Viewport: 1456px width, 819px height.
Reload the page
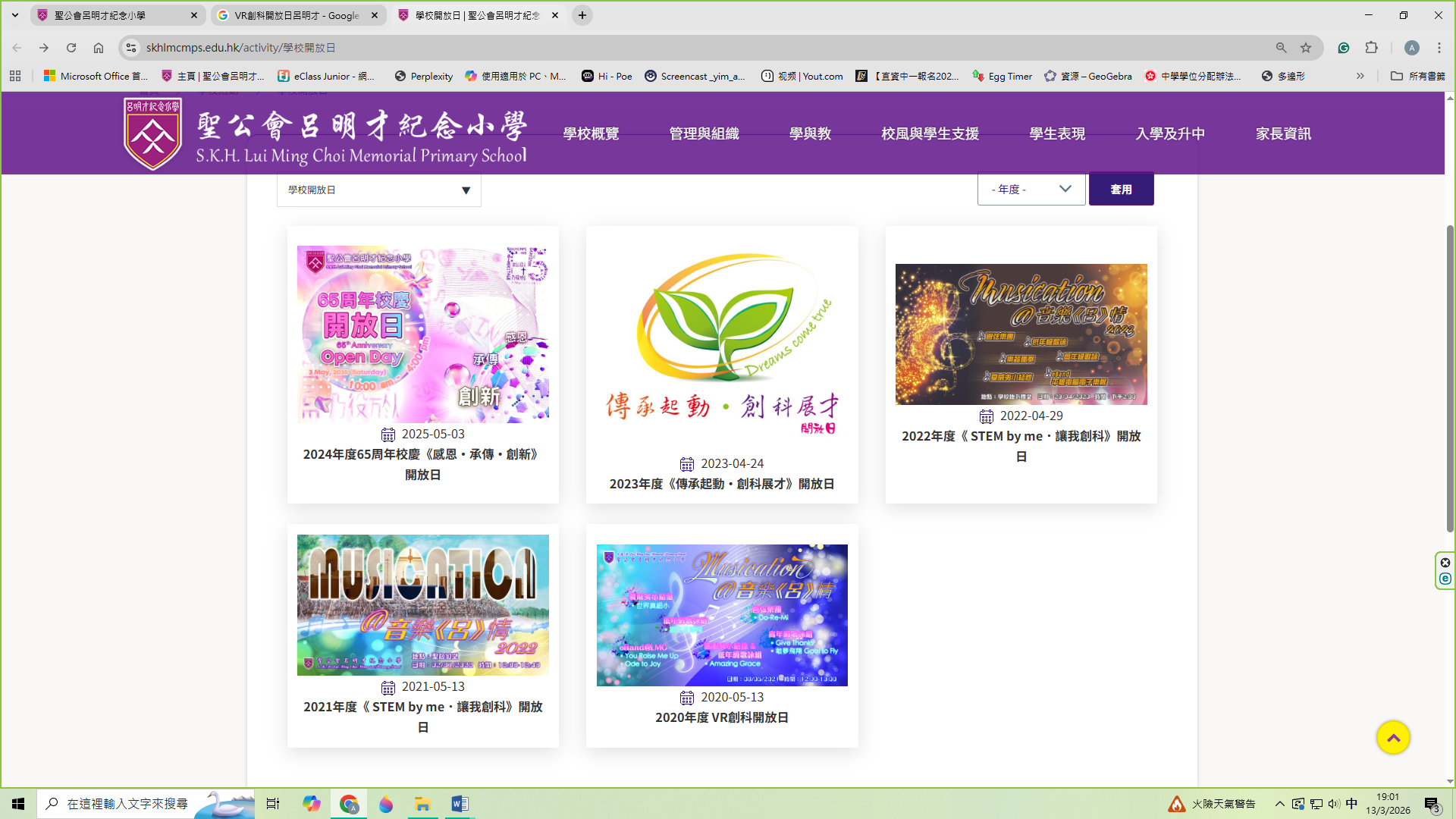pyautogui.click(x=71, y=48)
